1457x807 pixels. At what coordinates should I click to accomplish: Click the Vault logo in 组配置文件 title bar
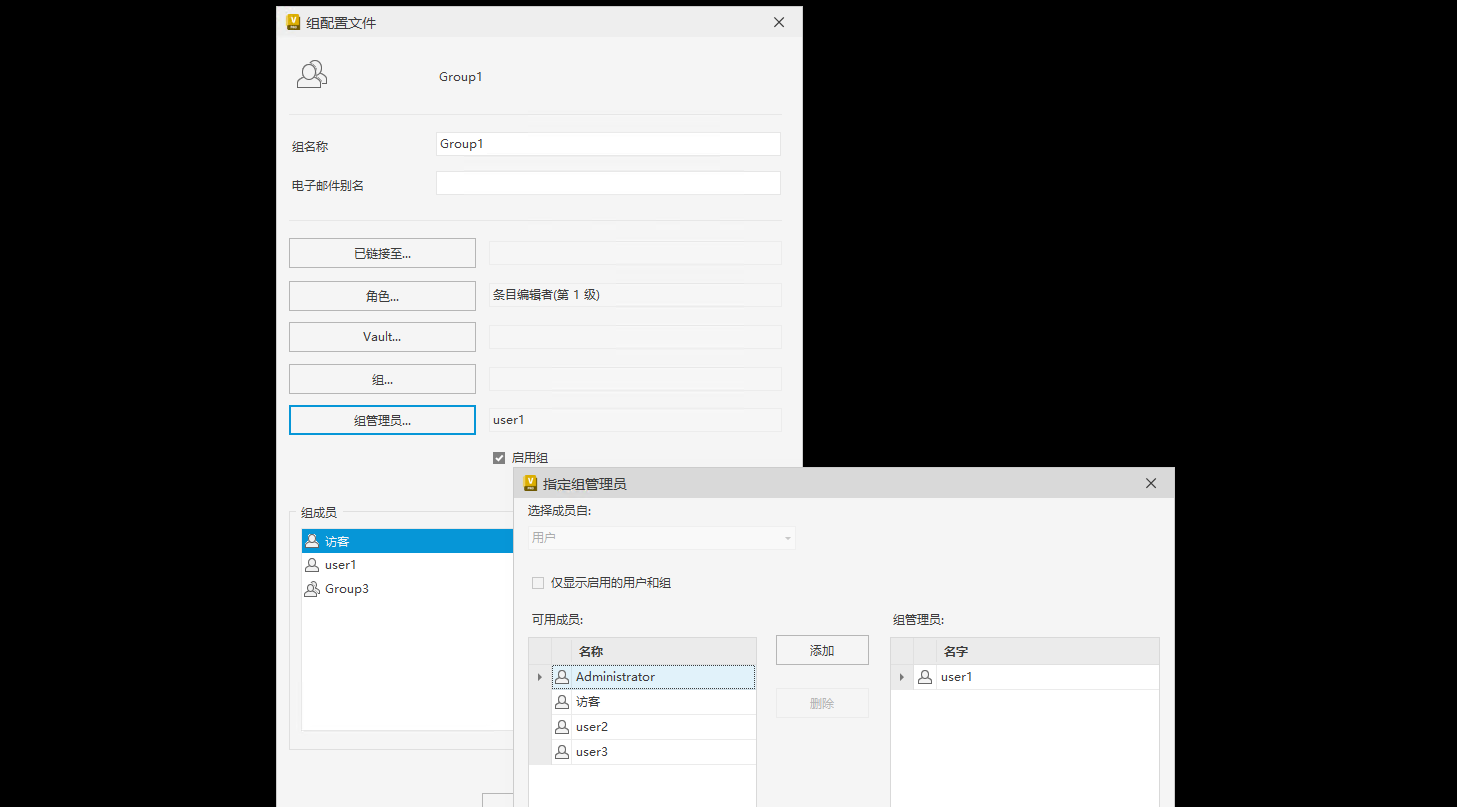pos(293,22)
